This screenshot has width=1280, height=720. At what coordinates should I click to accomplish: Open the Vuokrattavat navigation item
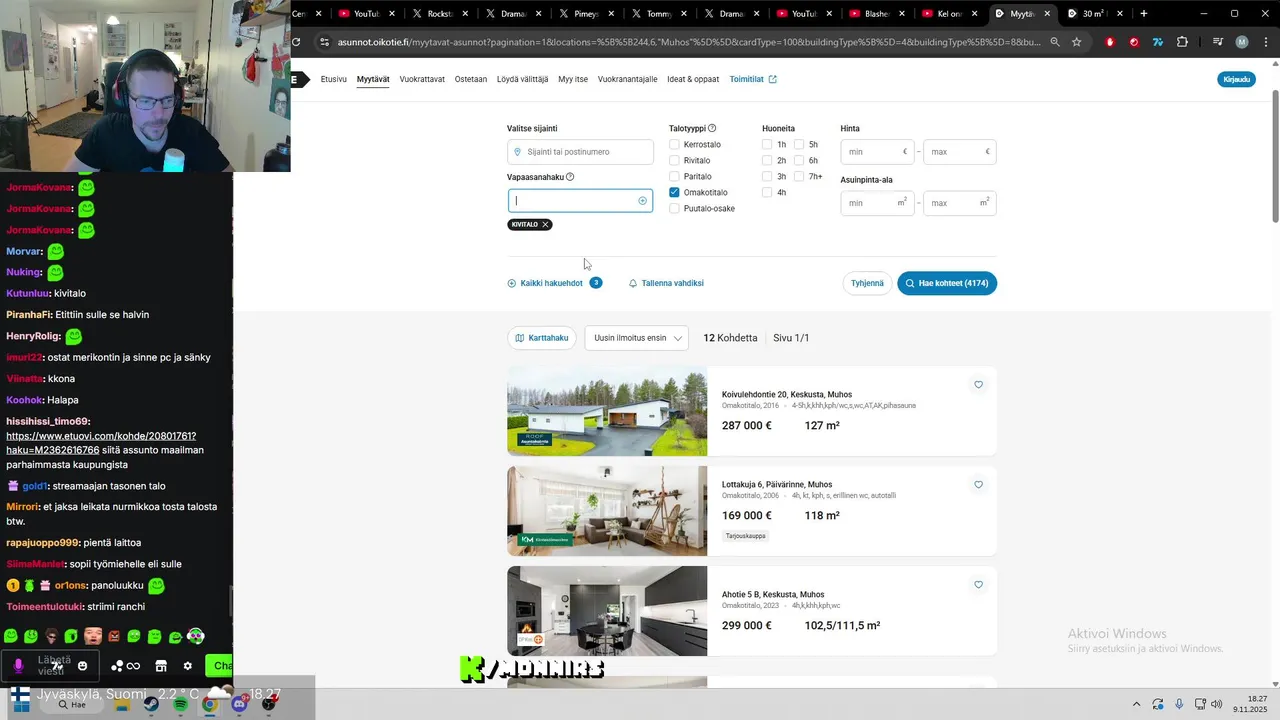(422, 79)
